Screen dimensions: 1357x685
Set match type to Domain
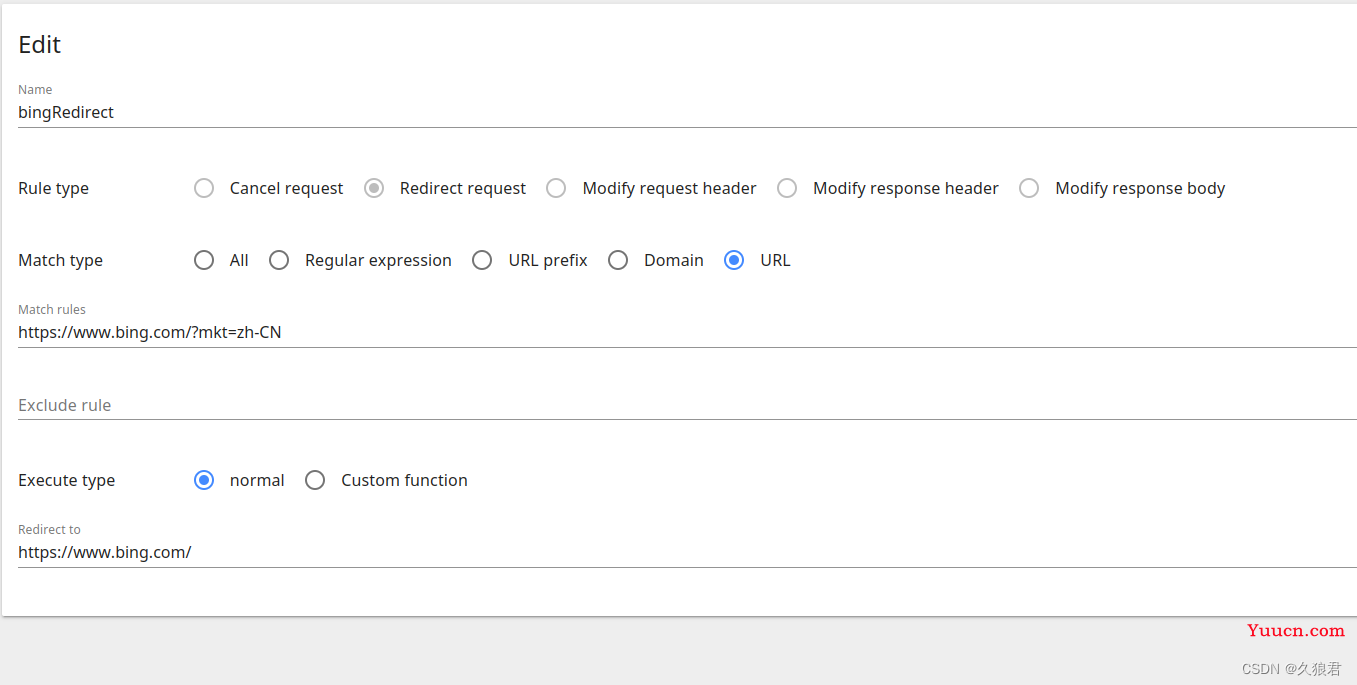coord(618,260)
